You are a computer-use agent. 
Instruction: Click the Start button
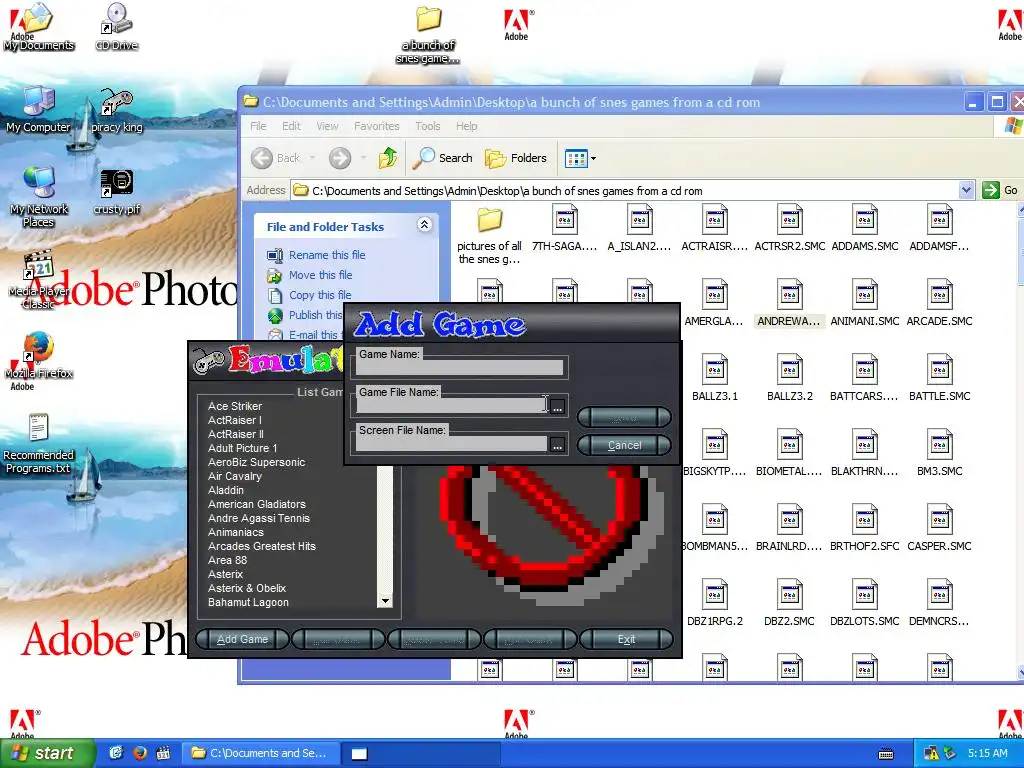pyautogui.click(x=47, y=753)
